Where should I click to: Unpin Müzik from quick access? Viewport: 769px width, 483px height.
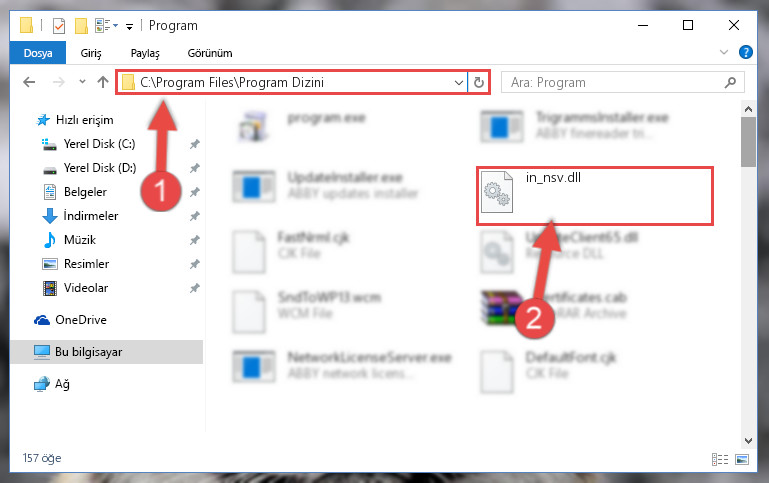pos(195,240)
